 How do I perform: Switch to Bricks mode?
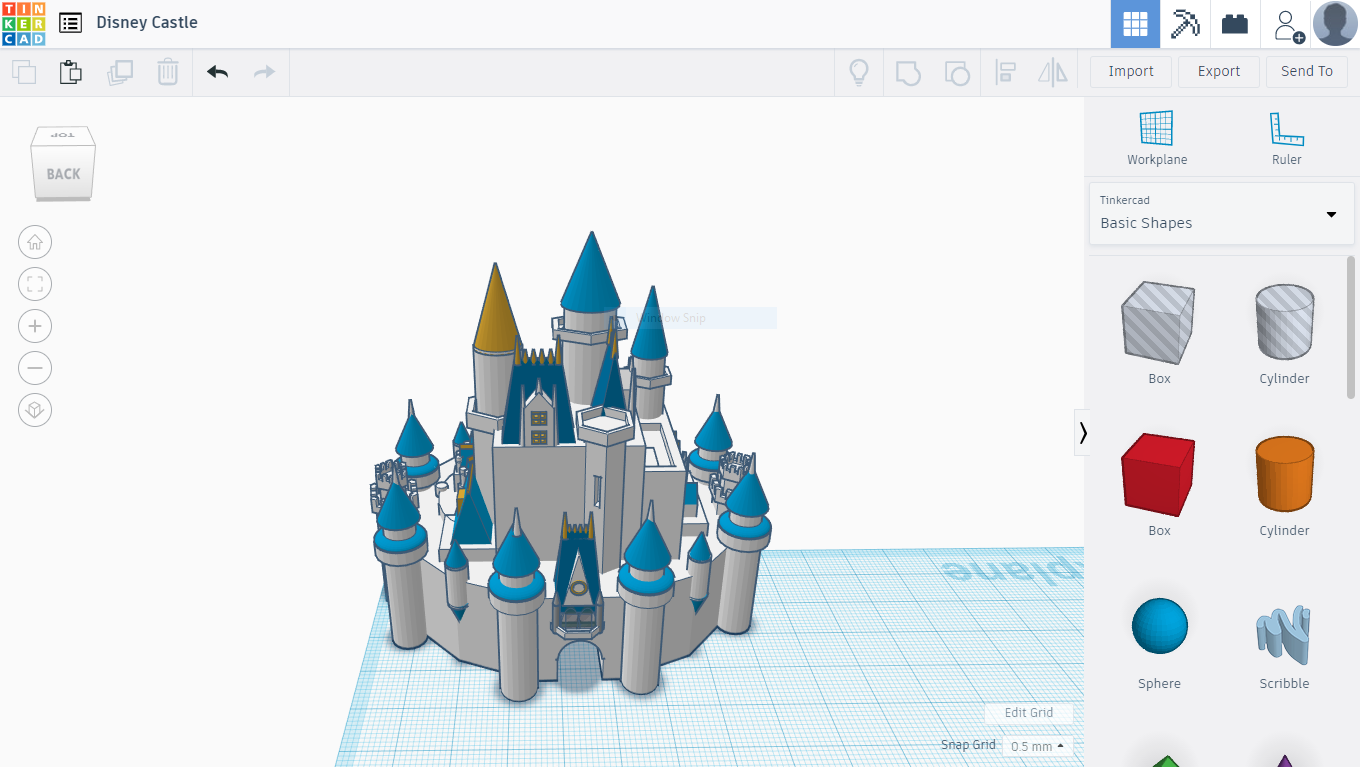tap(1235, 24)
